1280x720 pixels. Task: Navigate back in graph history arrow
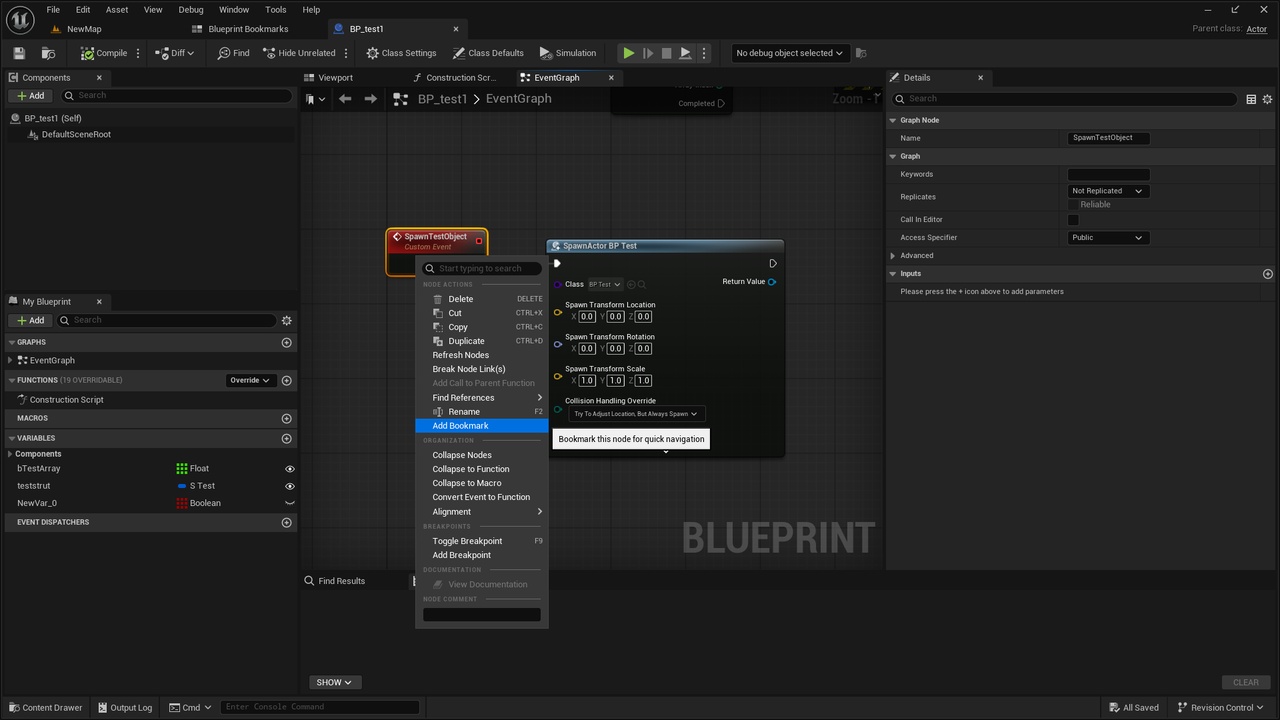tap(345, 99)
